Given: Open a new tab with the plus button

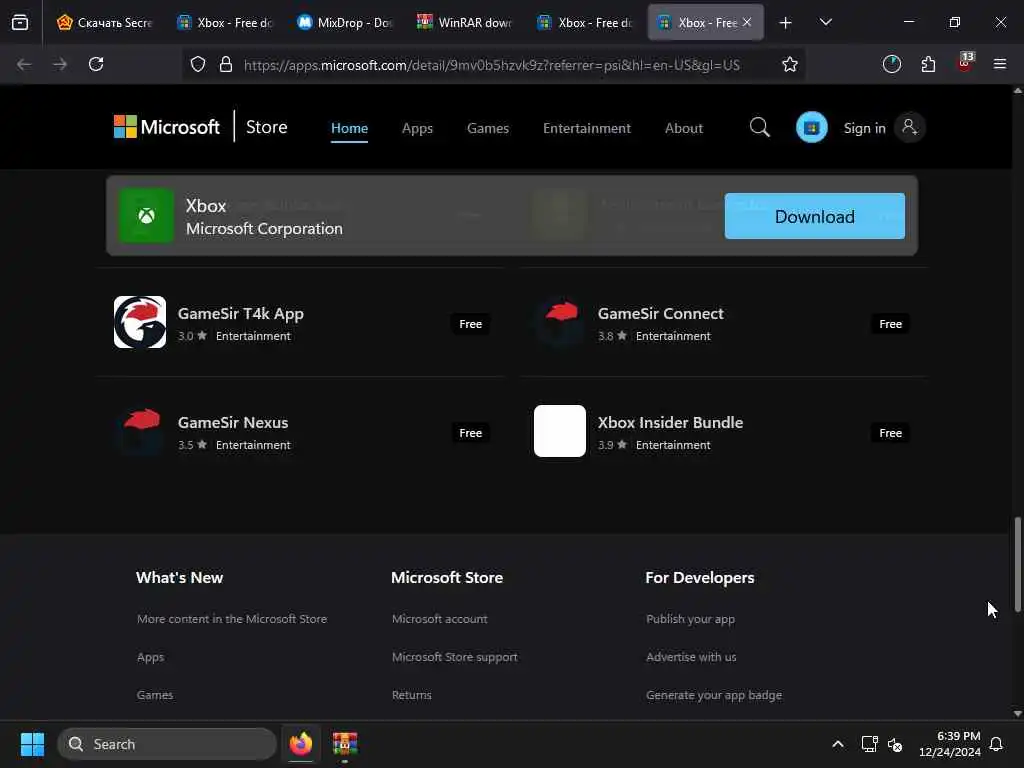Looking at the screenshot, I should (x=786, y=22).
